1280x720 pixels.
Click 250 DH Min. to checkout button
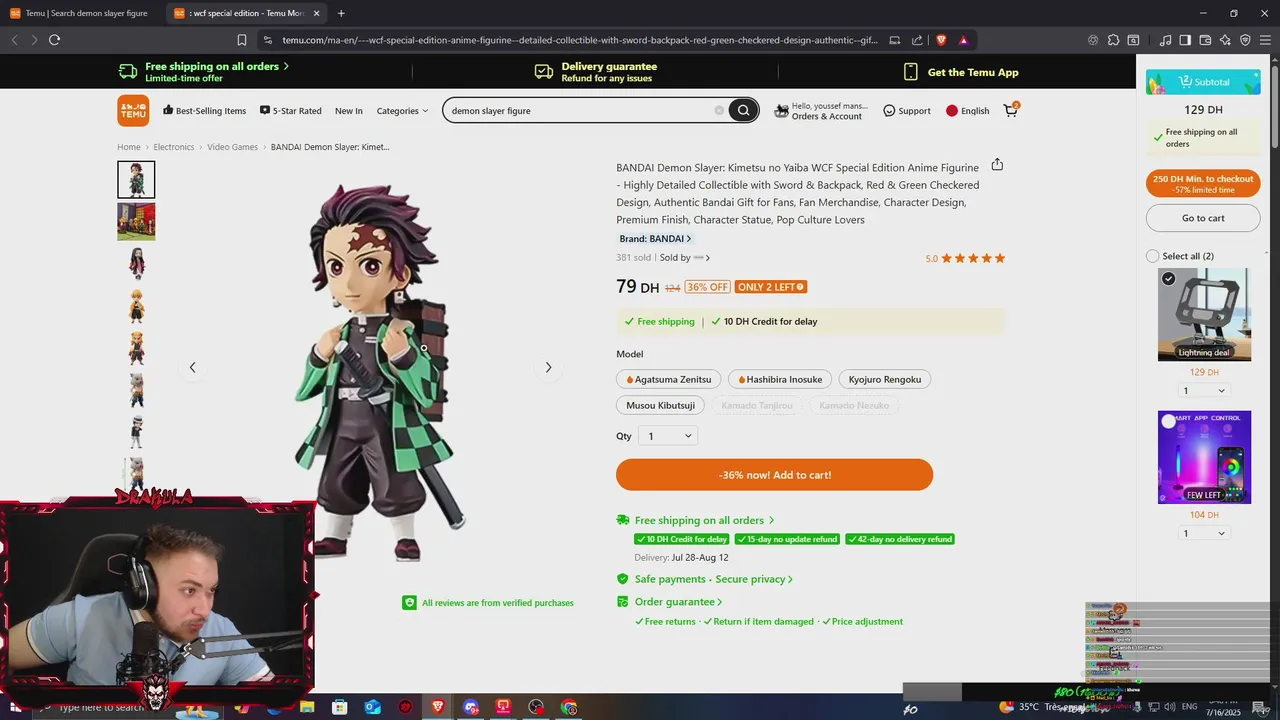pyautogui.click(x=1203, y=184)
